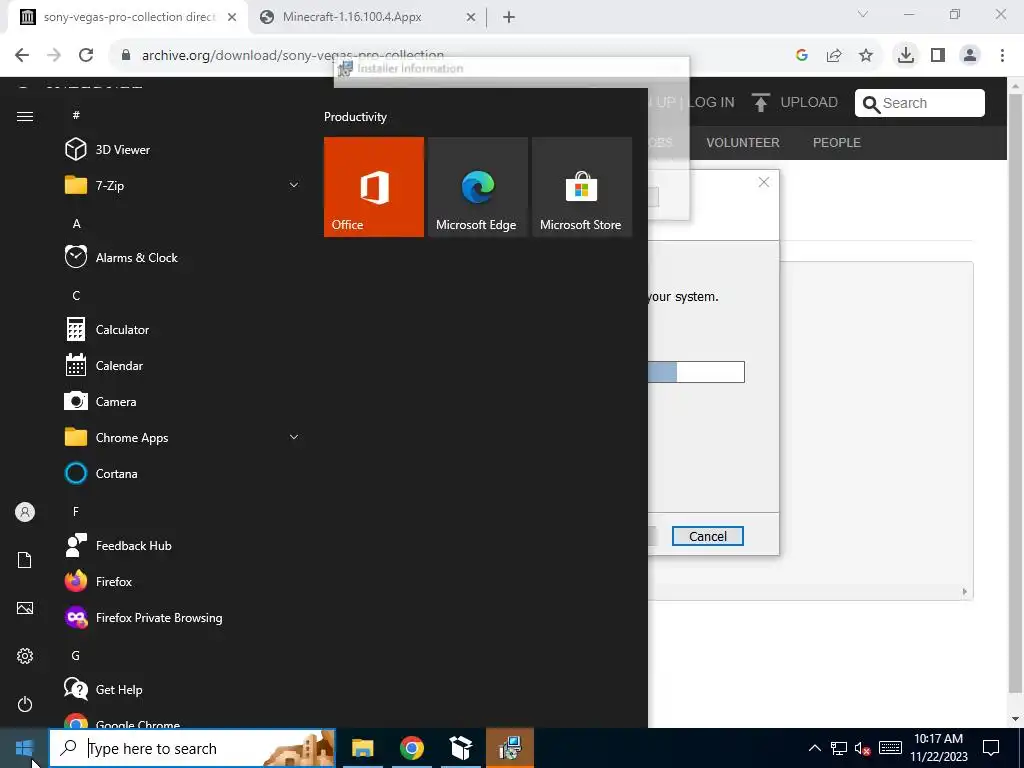Click the Office tile

click(374, 187)
